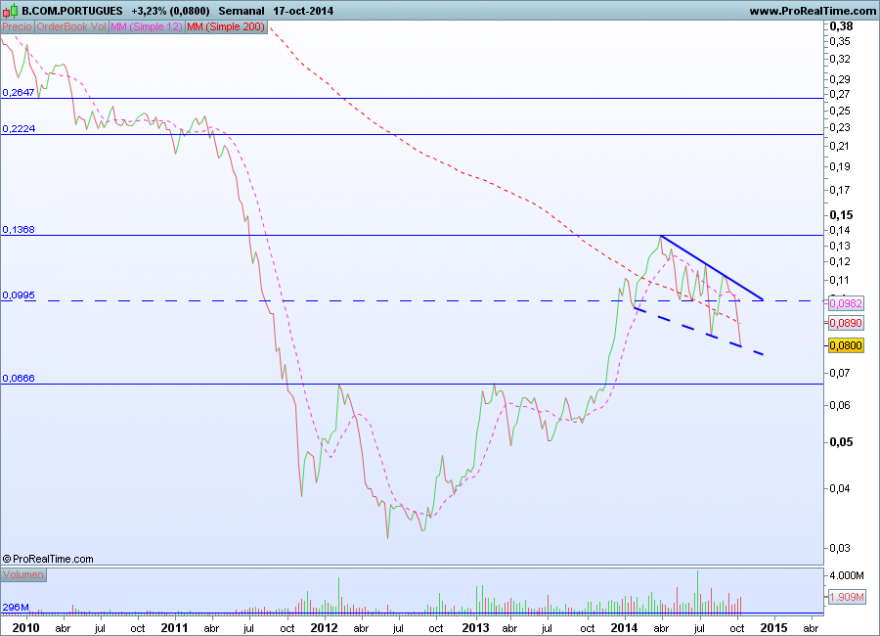Select the 0,1368 horizontal level label
The width and height of the screenshot is (880, 636).
pos(19,230)
